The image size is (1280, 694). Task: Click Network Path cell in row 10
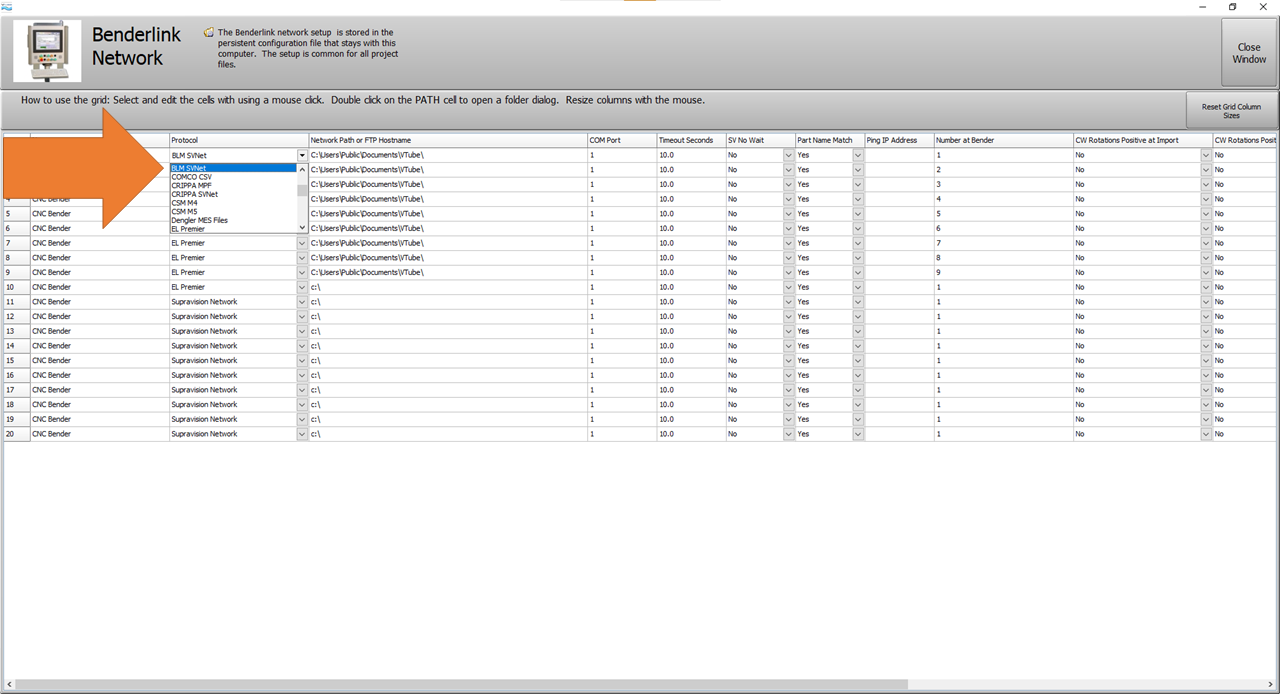(x=448, y=287)
